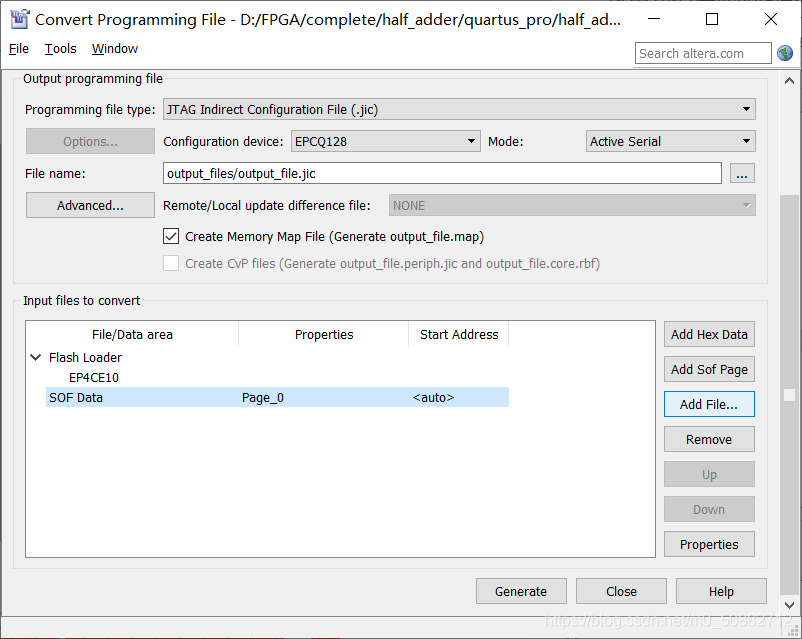The width and height of the screenshot is (802, 639).
Task: Select the EP4CE10 device entry
Action: click(x=94, y=378)
